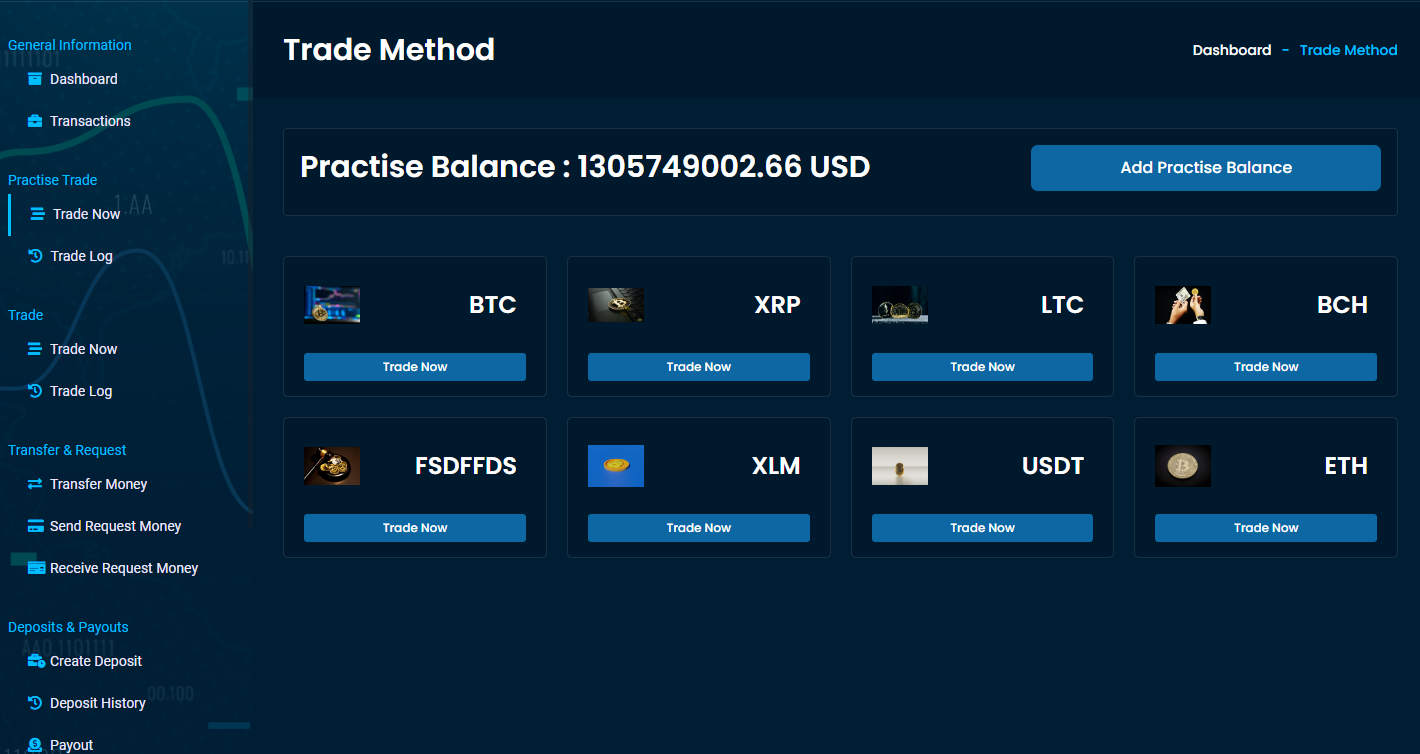Click the Practise Balance amount text
Image resolution: width=1420 pixels, height=754 pixels.
click(x=585, y=167)
